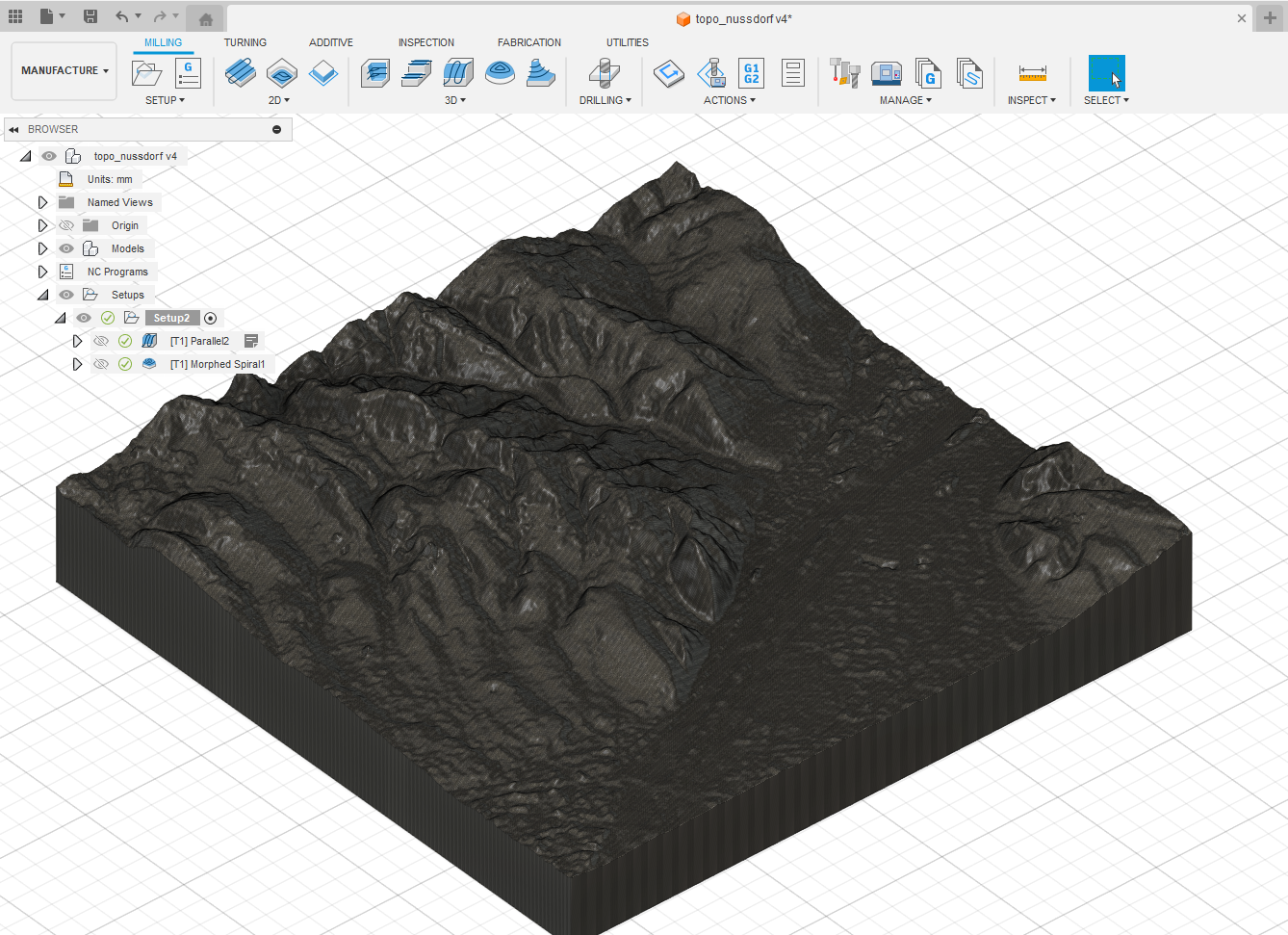Activate the Select tool icon
Viewport: 1288px width, 935px height.
1107,73
